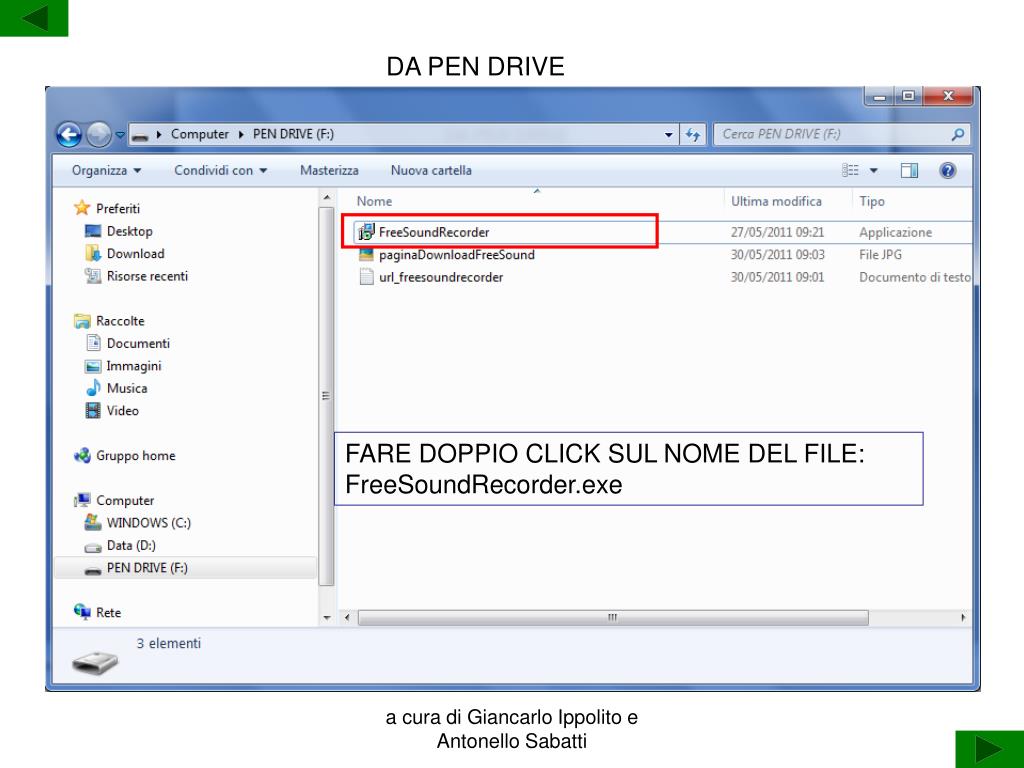Select the FreeSoundRecorder application file

[x=434, y=232]
